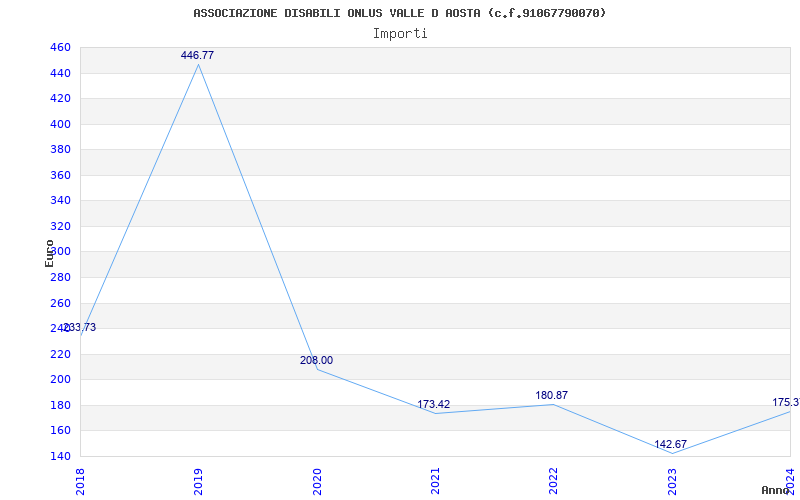Viewport: 800px width, 500px height.
Task: Click the 380 y-axis value
Action: tap(60, 149)
